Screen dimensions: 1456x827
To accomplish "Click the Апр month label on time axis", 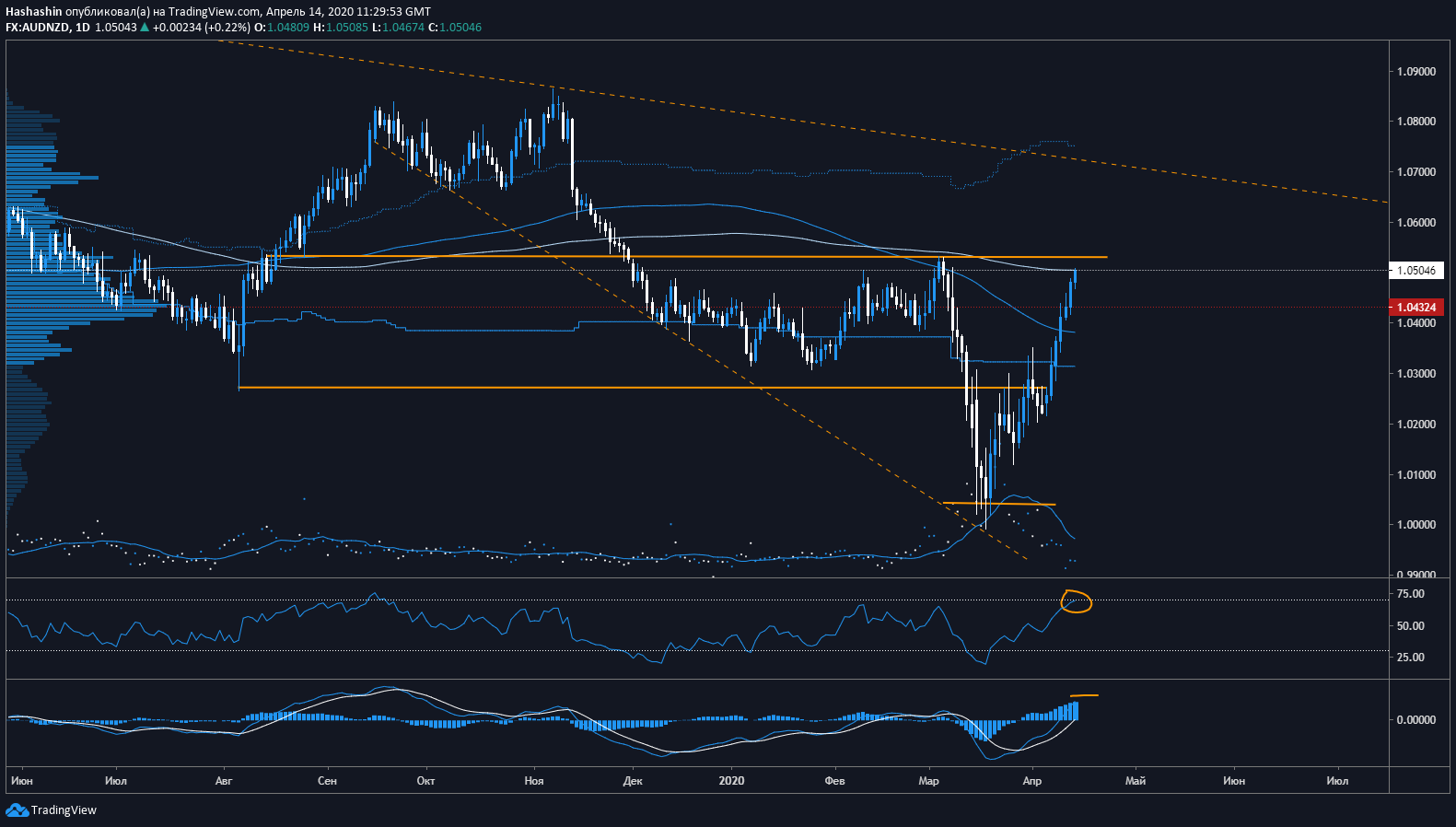I will point(1032,781).
